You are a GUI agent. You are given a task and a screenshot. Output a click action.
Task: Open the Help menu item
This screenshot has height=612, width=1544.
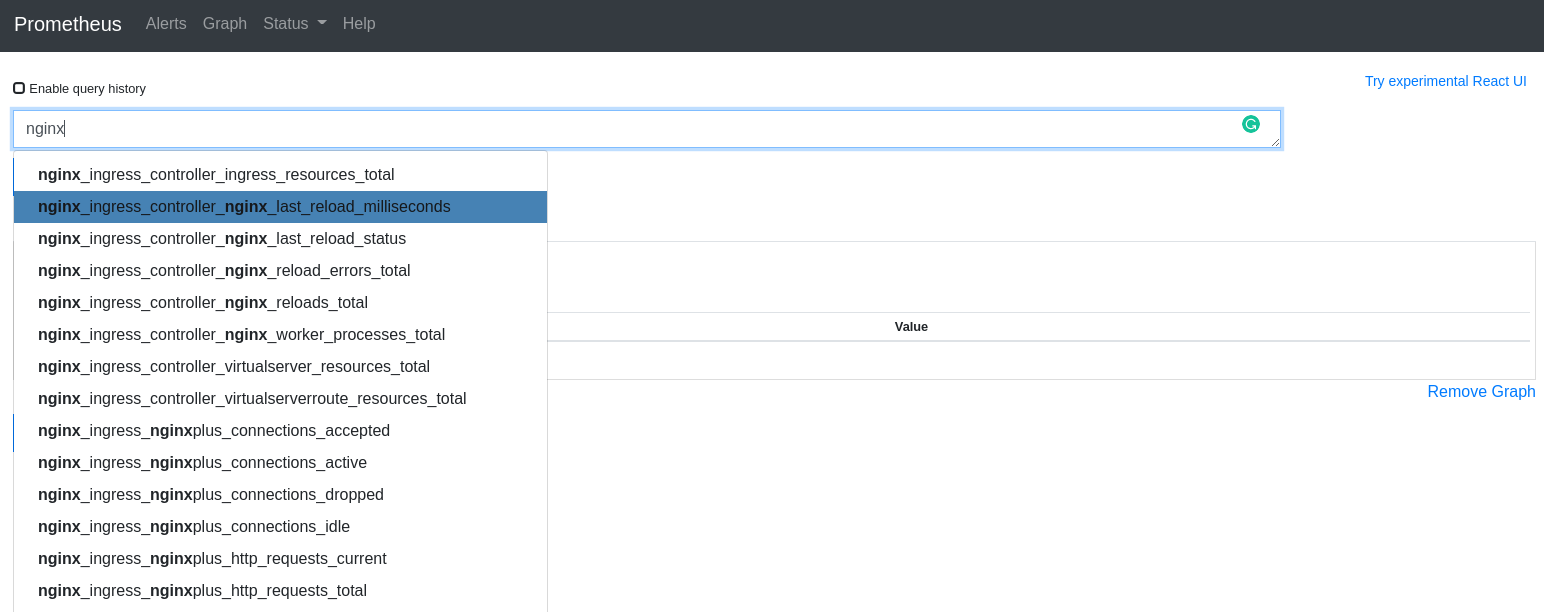tap(359, 23)
